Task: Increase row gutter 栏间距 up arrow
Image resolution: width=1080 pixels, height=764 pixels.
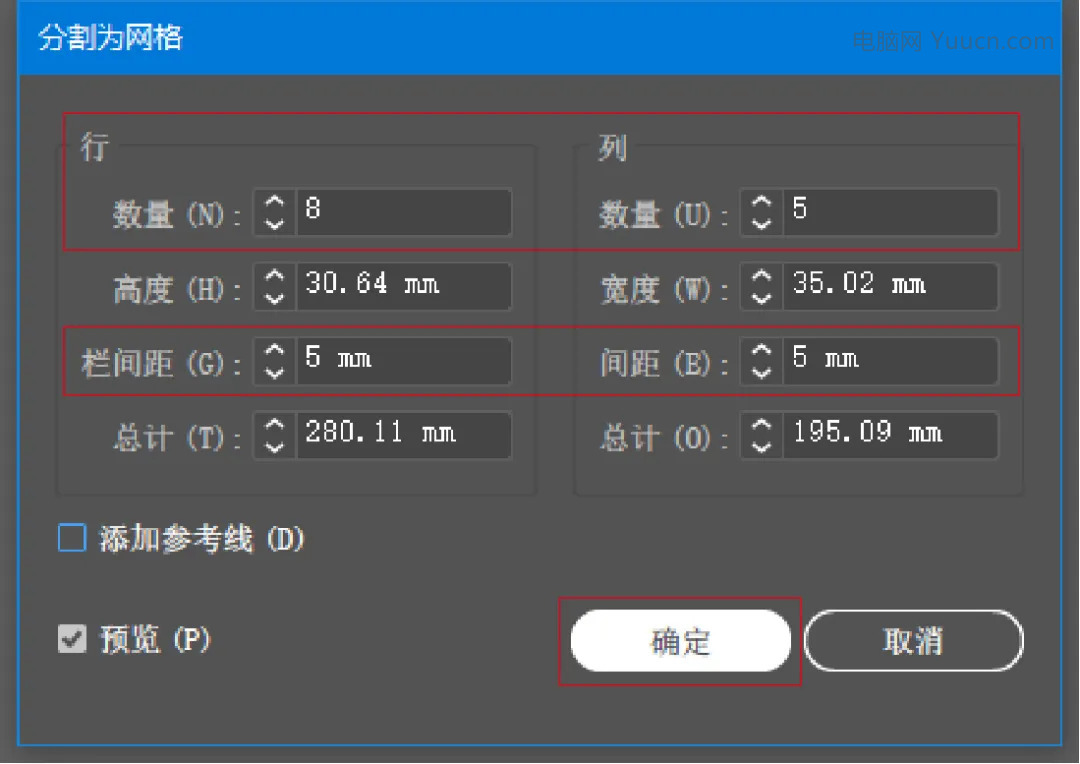Action: coord(275,351)
